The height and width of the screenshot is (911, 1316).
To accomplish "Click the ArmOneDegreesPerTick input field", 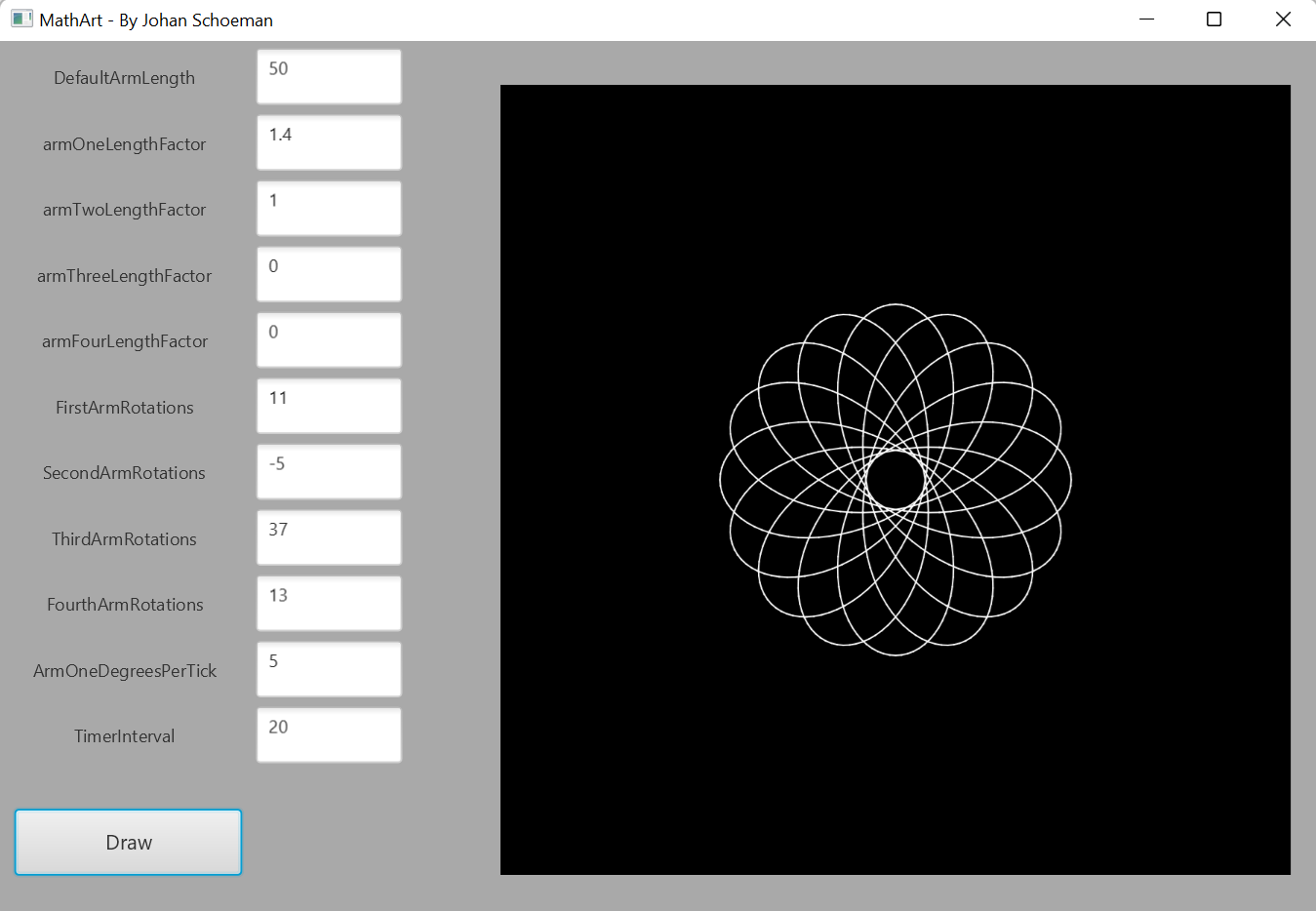I will point(329,669).
